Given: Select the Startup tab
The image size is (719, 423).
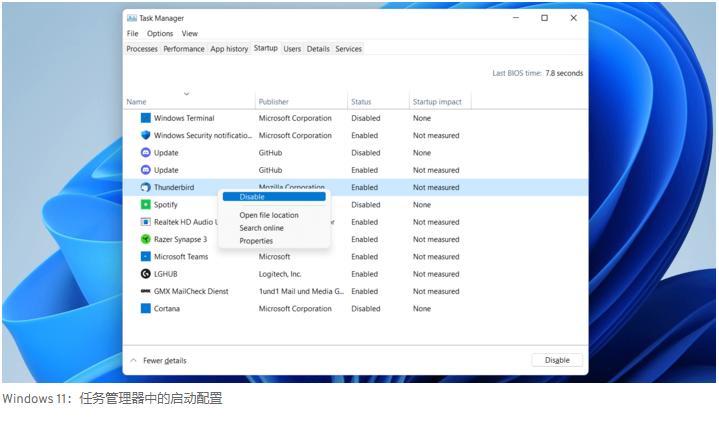Looking at the screenshot, I should [x=265, y=48].
